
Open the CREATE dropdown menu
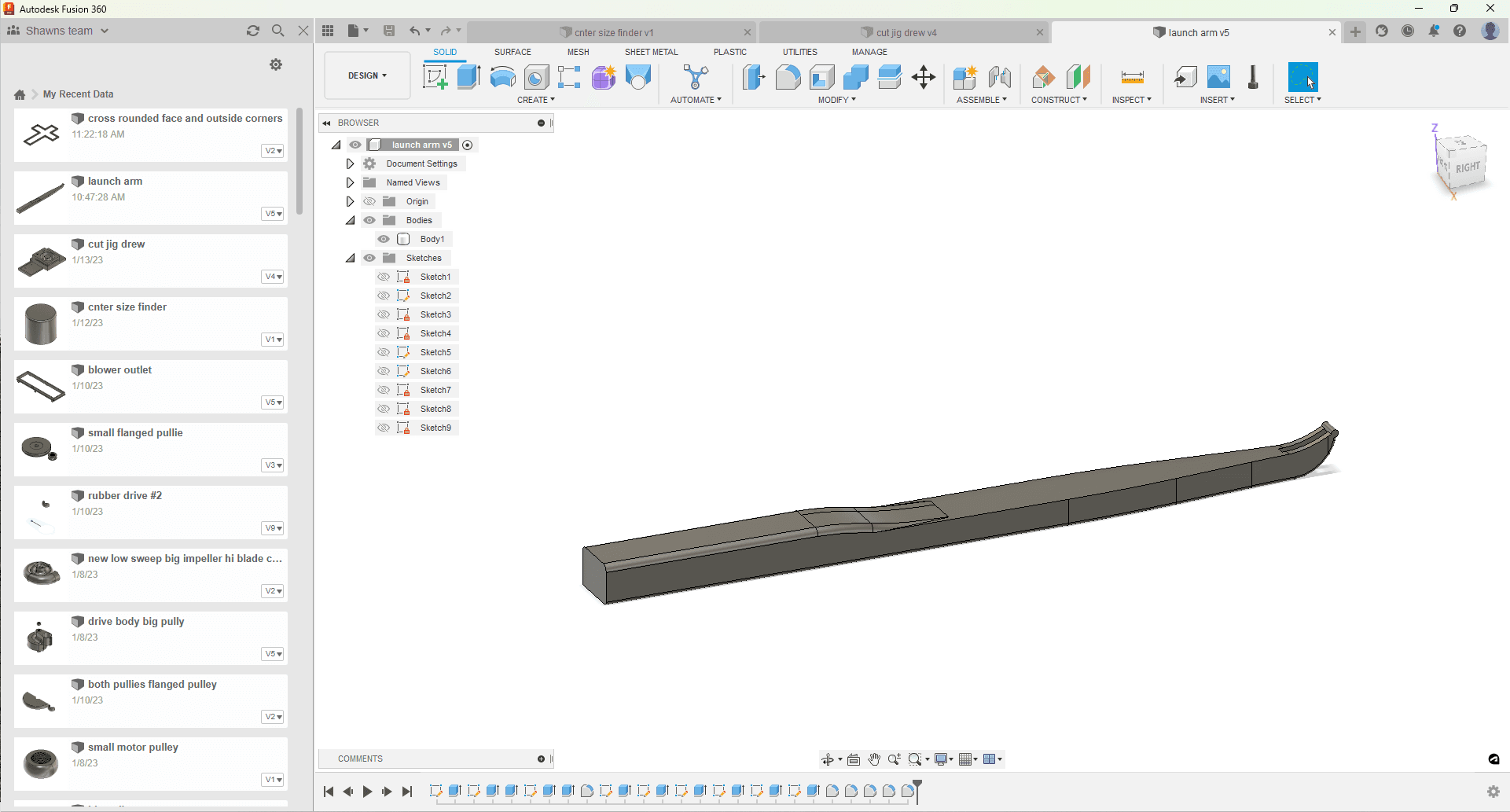[x=536, y=100]
